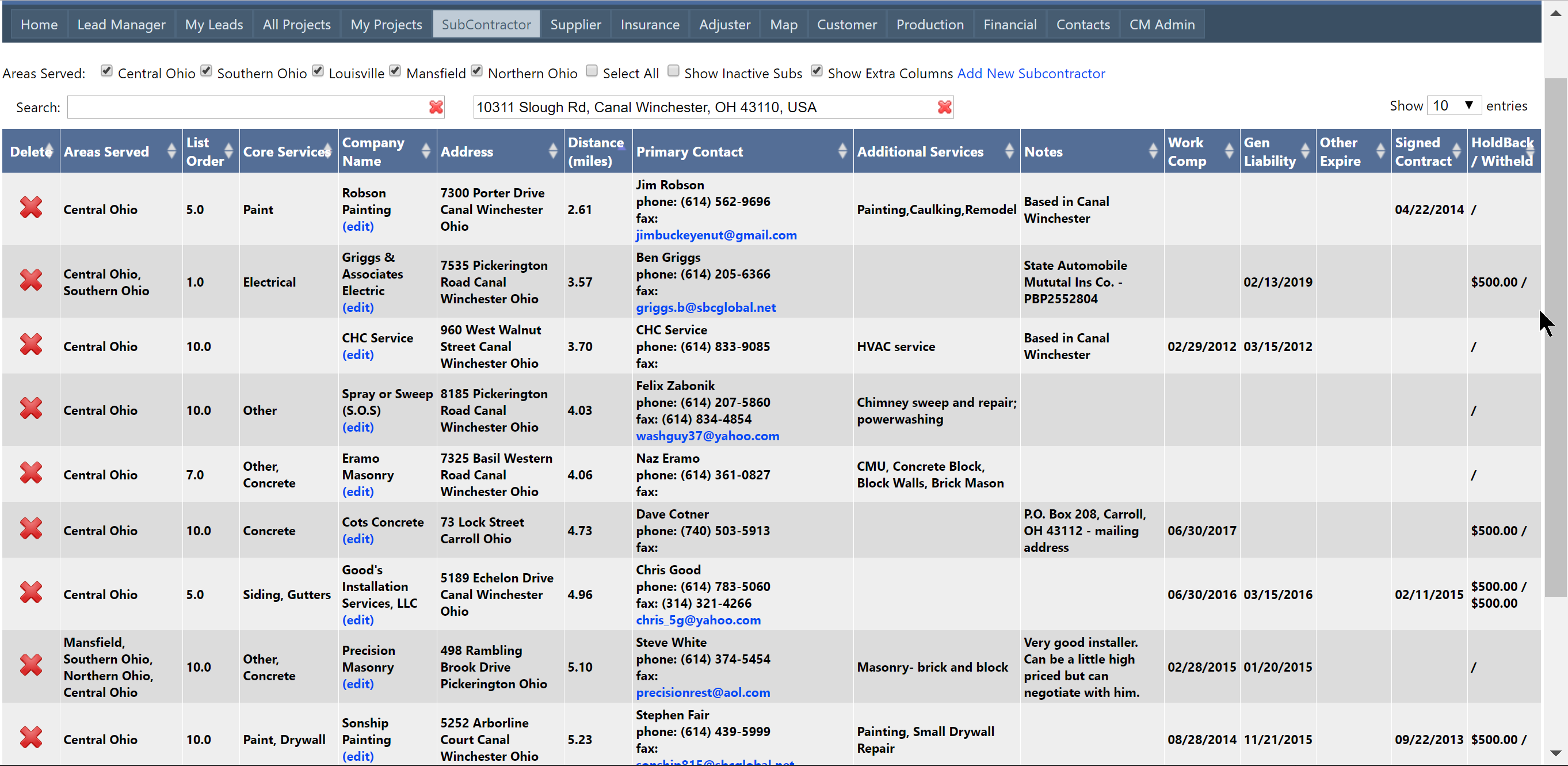Open the Supplier tab
This screenshot has height=766, width=1568.
575,24
